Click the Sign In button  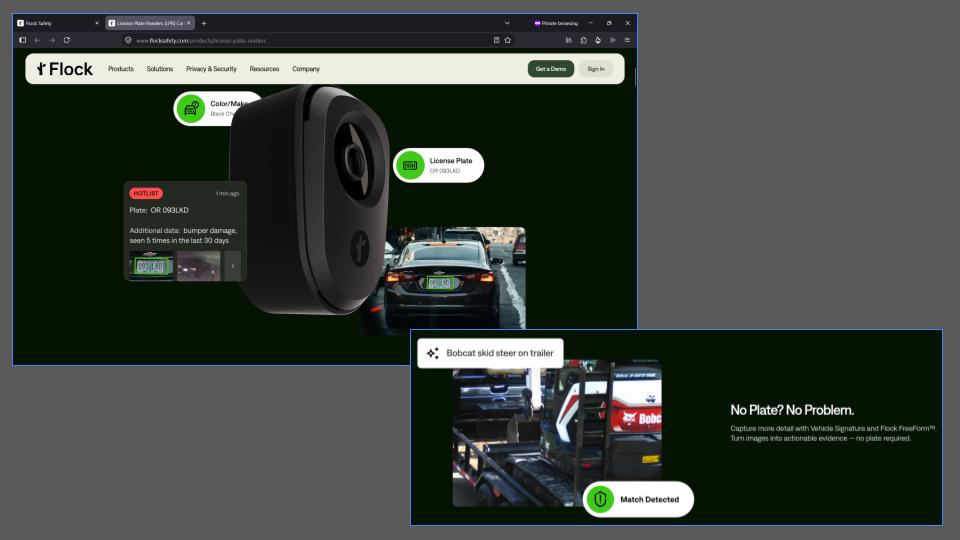tap(596, 69)
